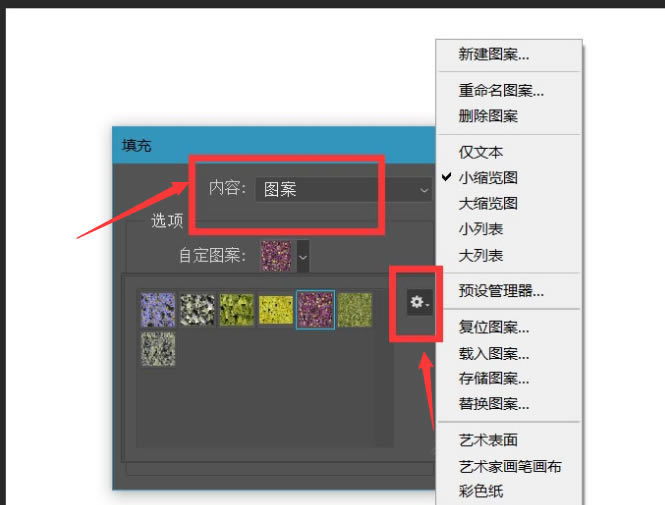Load the 艺术表面 pattern set
Viewport: 665px width, 505px height.
pyautogui.click(x=509, y=440)
